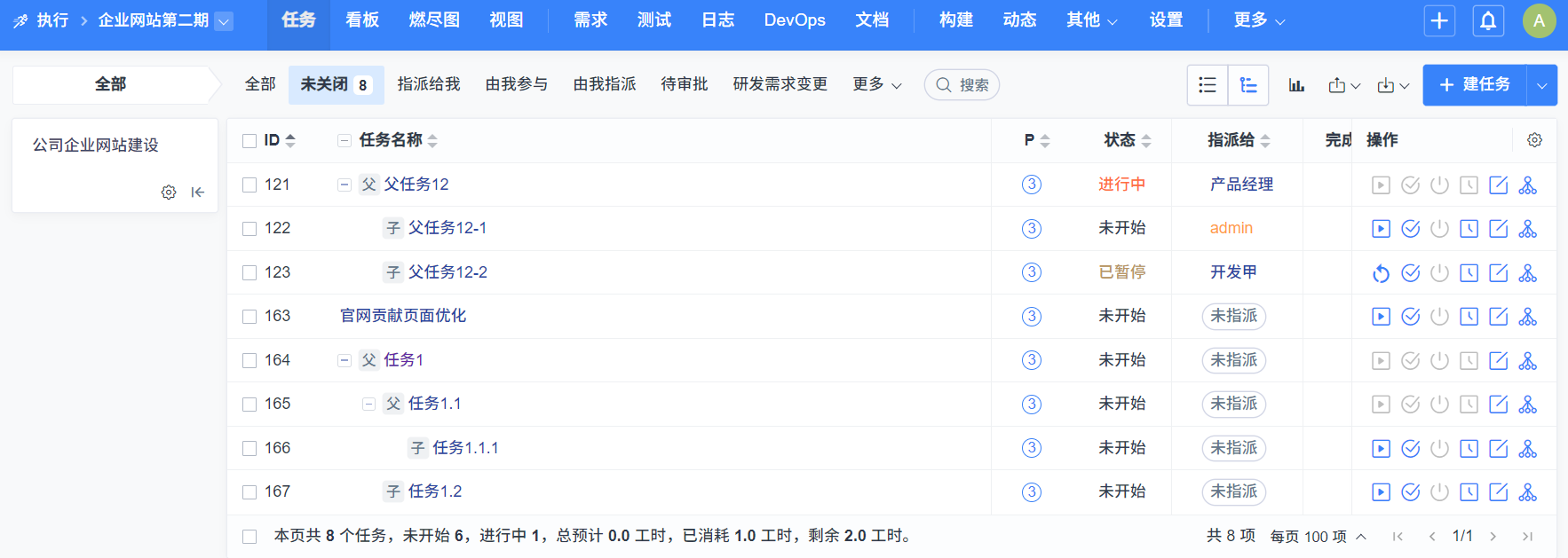Switch to the 看板 tab
The height and width of the screenshot is (558, 1568).
point(362,20)
